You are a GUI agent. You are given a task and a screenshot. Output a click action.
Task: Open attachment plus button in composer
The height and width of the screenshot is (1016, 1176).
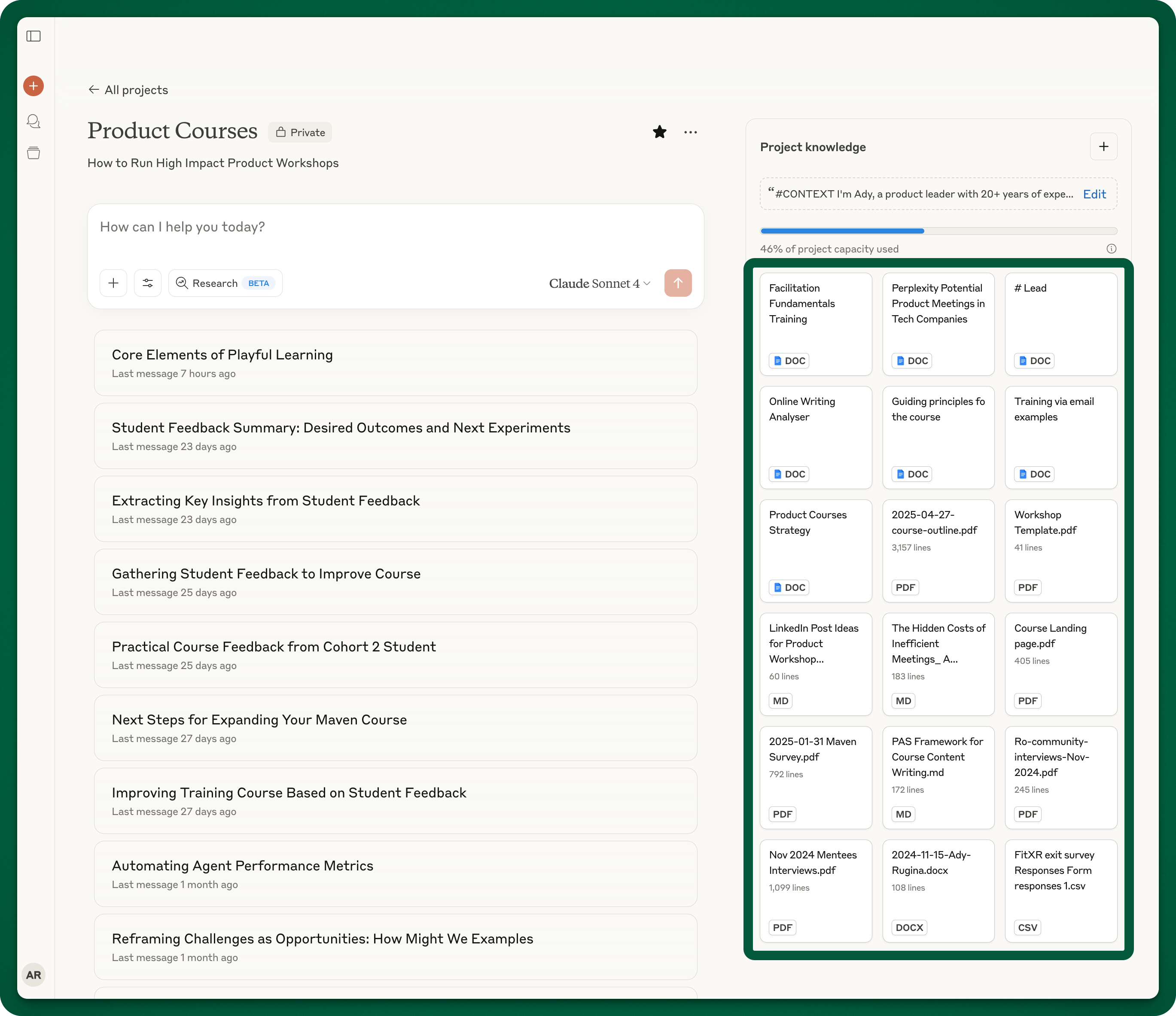(x=113, y=283)
